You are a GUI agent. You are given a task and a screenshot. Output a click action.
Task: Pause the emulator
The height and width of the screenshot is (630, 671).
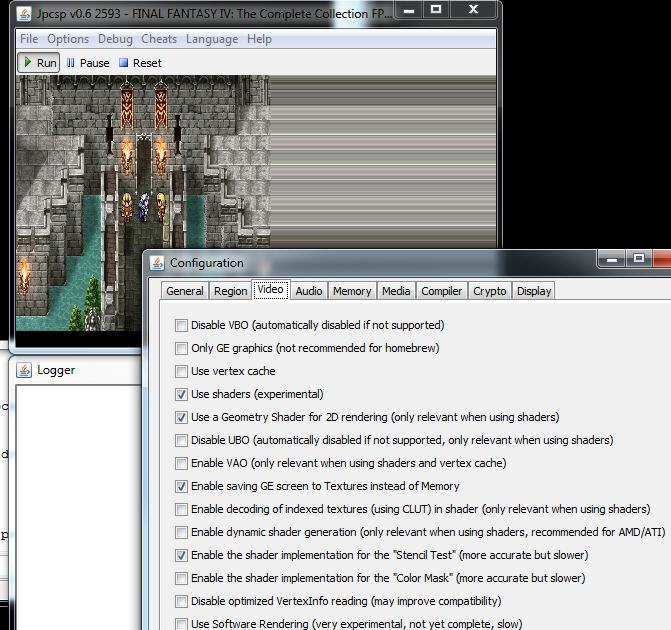[x=87, y=62]
